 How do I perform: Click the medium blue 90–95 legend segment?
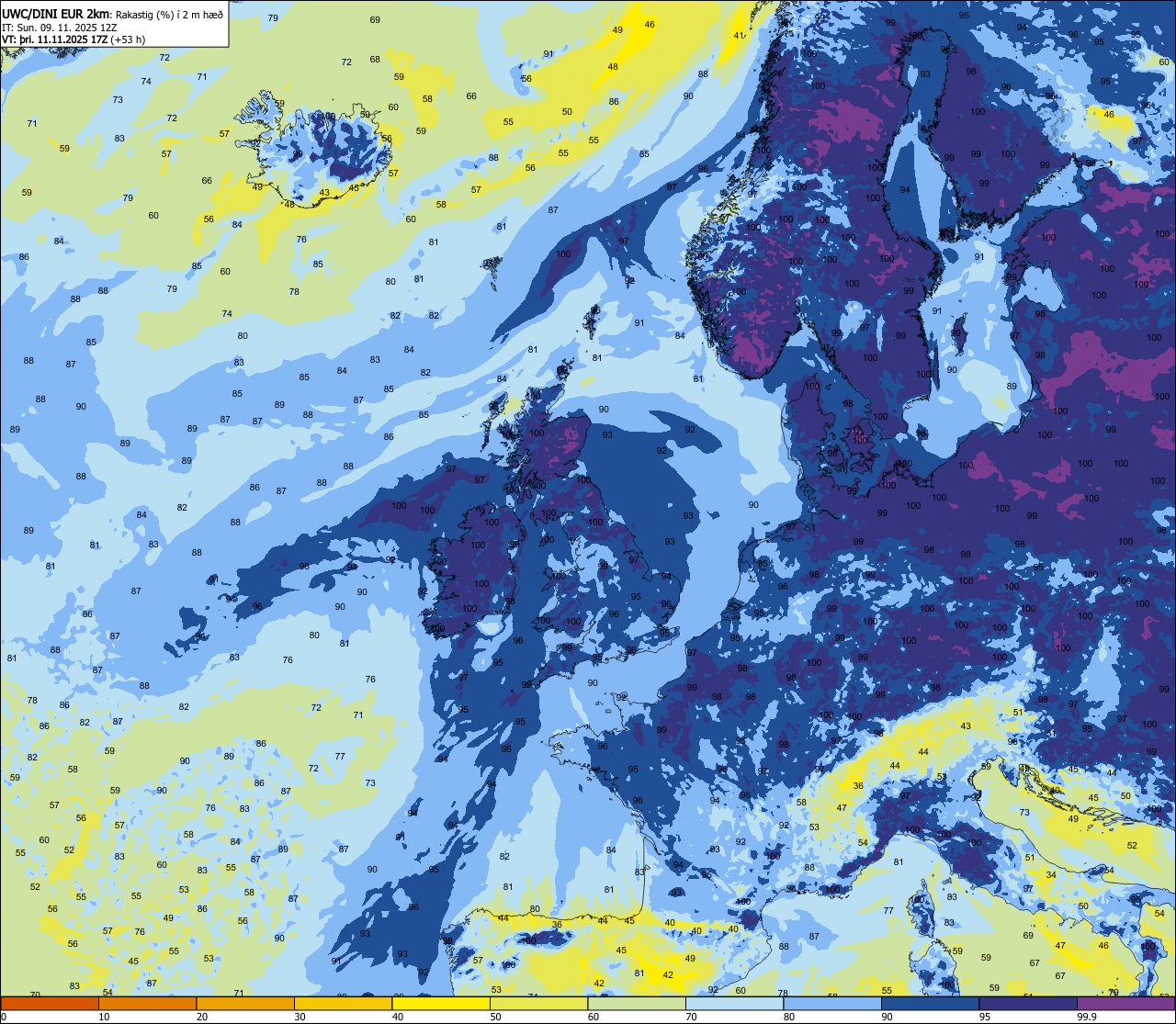click(931, 1003)
